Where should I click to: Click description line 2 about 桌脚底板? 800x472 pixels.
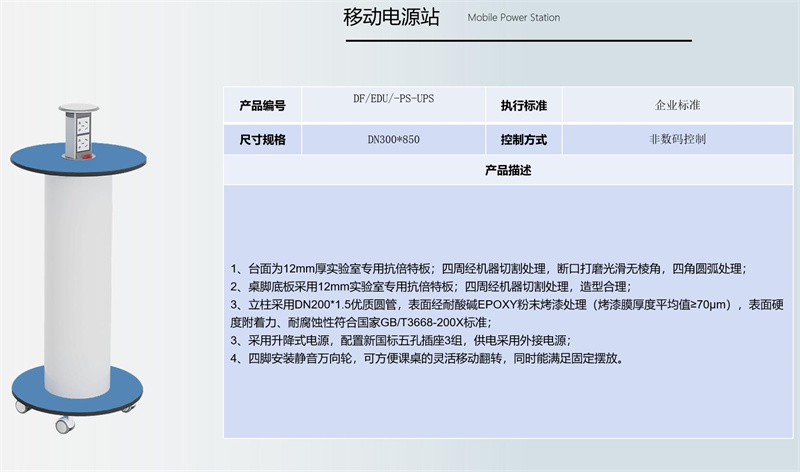point(431,286)
